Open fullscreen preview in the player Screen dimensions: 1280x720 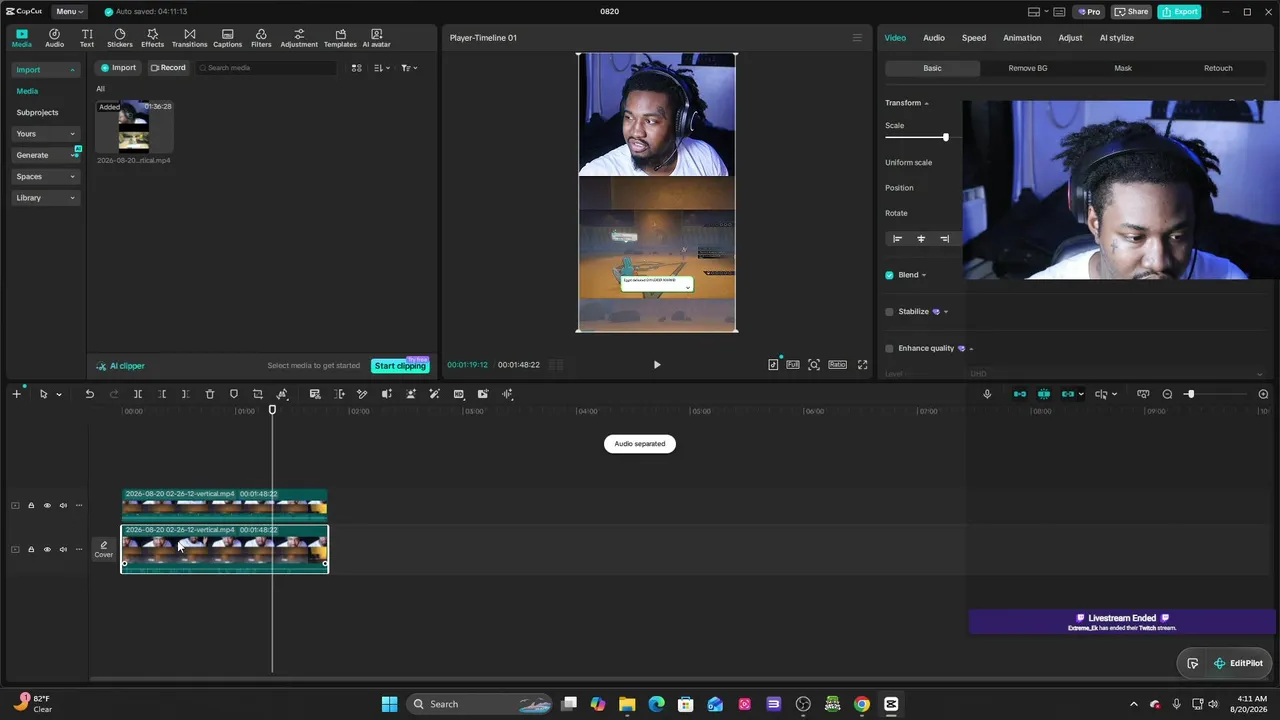[862, 365]
